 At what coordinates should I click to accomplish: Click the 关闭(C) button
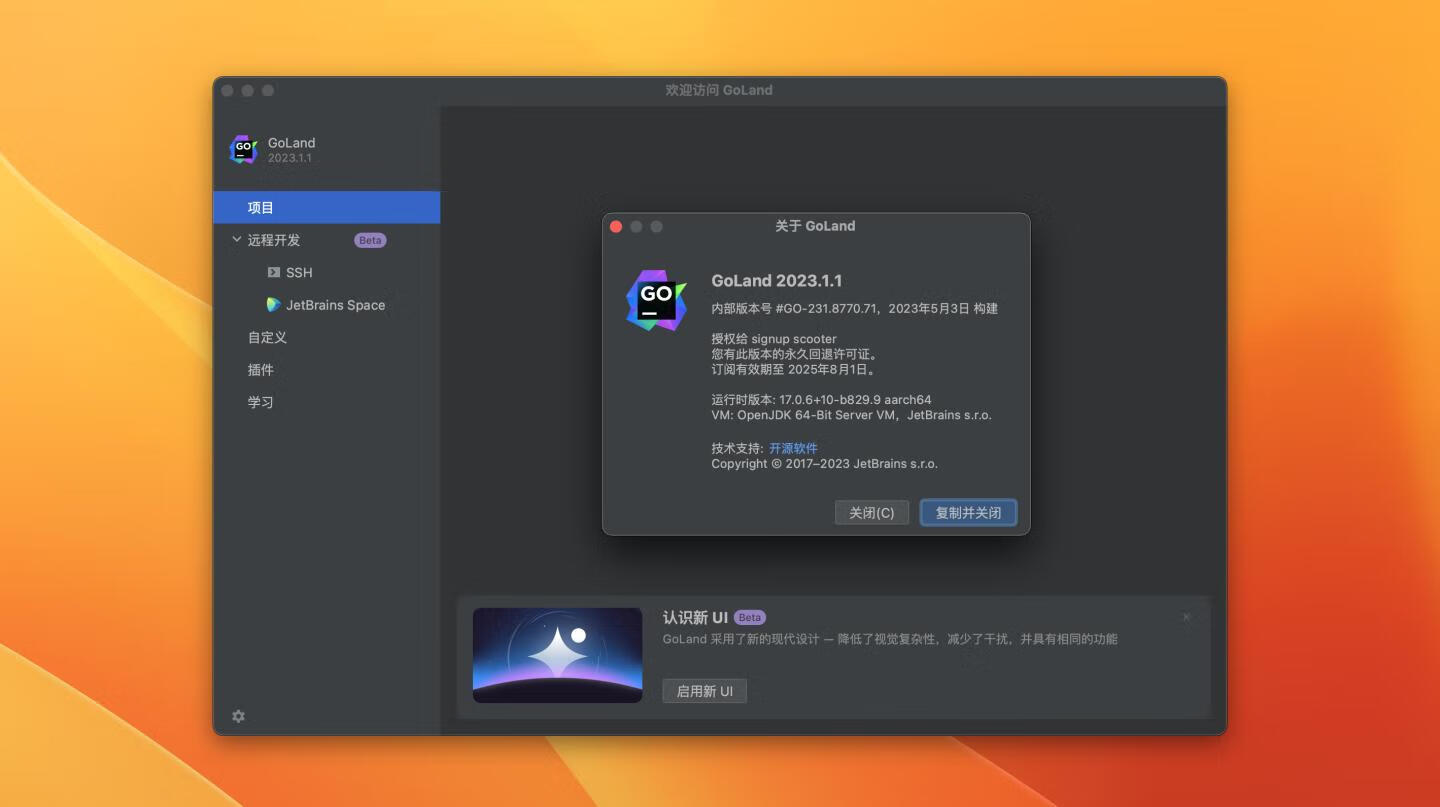[872, 512]
